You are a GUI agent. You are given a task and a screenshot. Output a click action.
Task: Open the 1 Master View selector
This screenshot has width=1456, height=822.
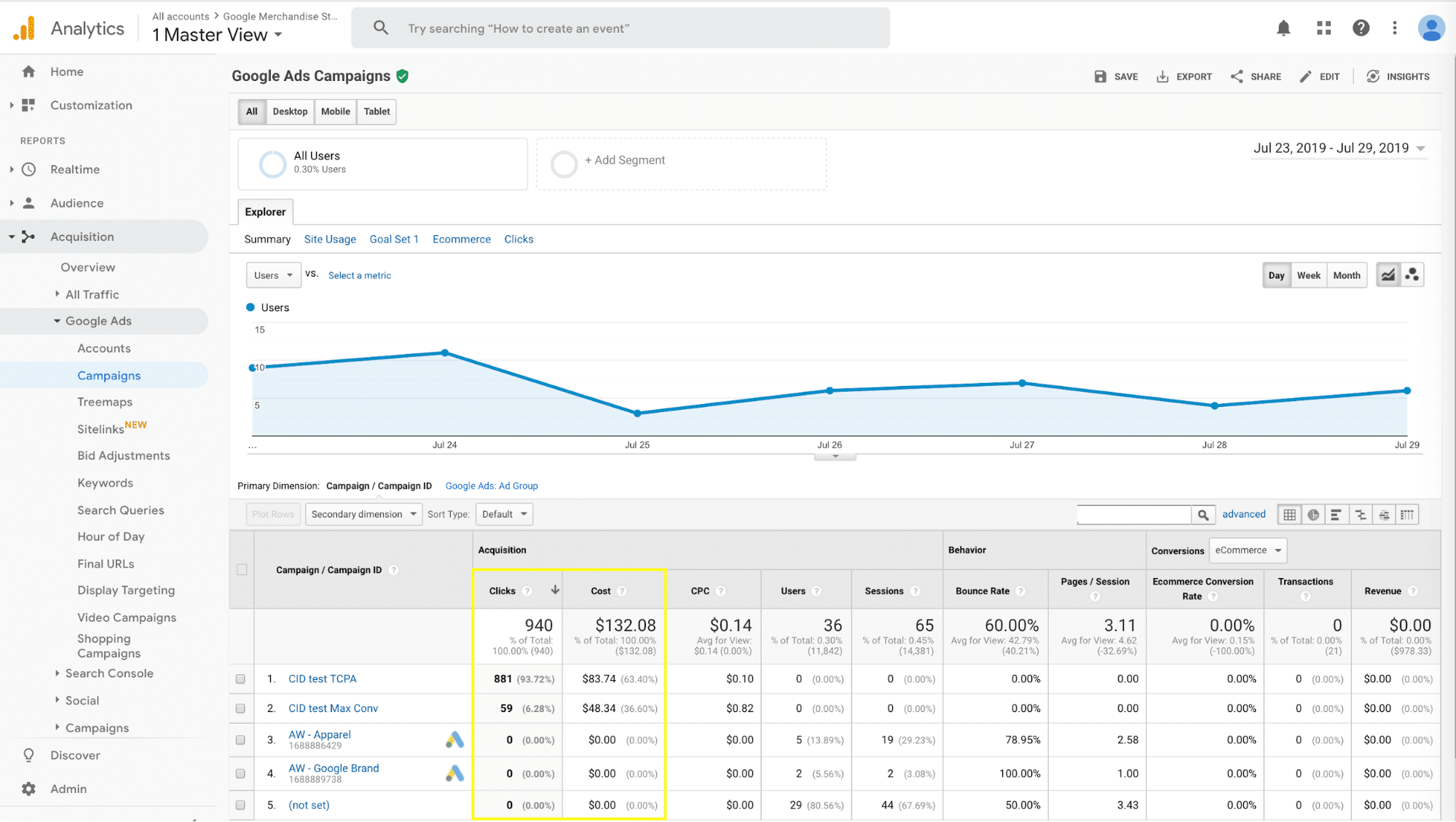[217, 35]
